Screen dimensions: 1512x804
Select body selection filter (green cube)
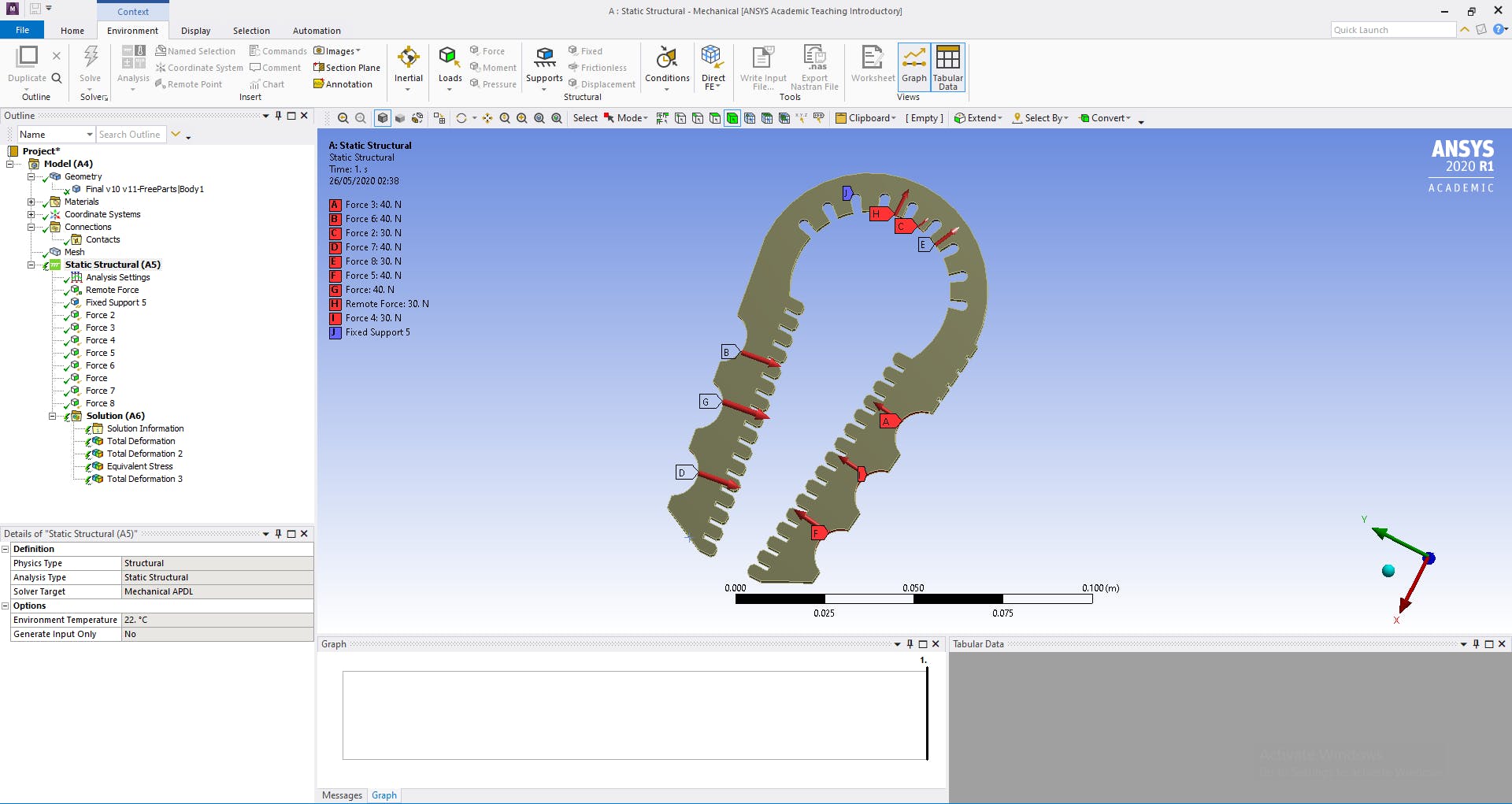[x=732, y=118]
